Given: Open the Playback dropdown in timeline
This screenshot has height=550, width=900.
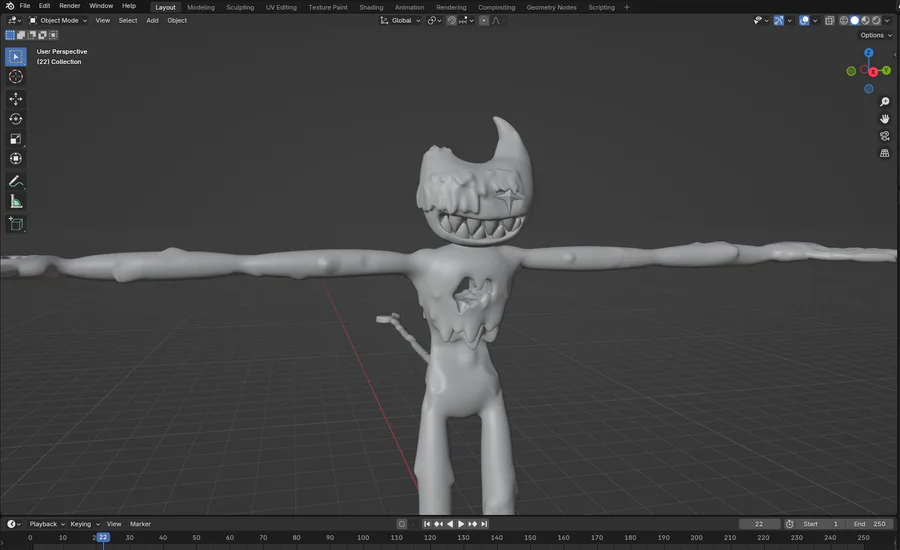Looking at the screenshot, I should 47,524.
